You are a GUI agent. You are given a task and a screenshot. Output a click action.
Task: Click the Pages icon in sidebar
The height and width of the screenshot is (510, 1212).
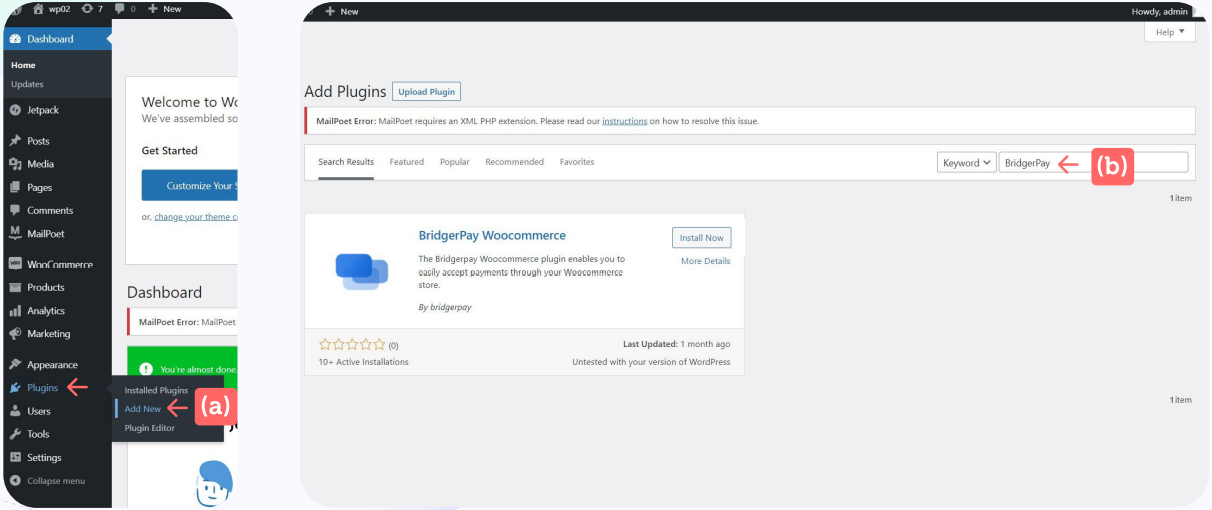tap(15, 187)
